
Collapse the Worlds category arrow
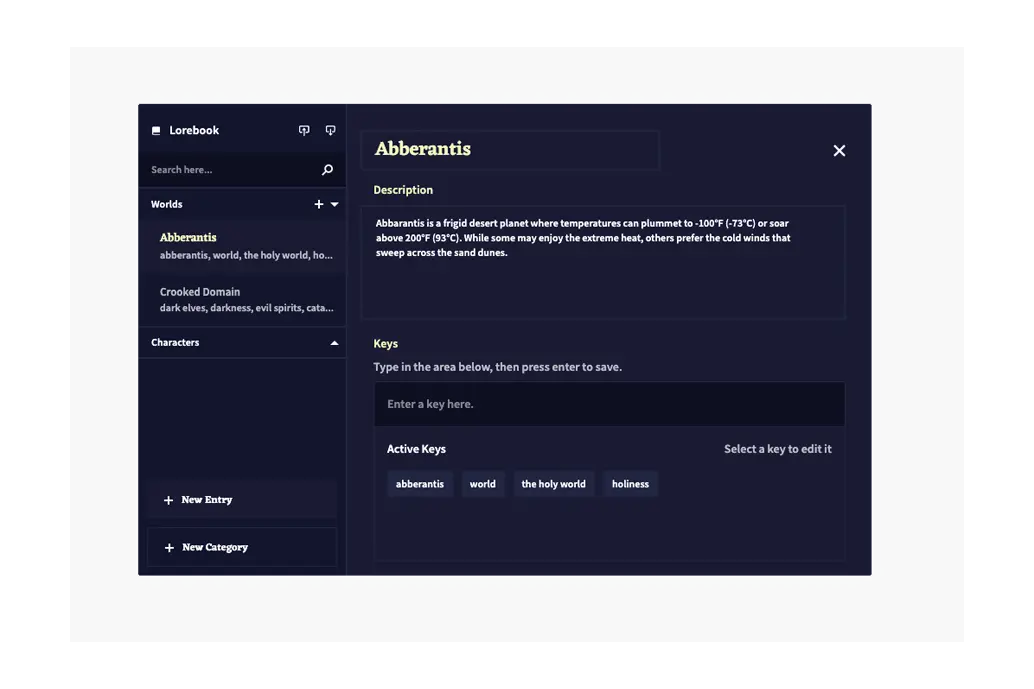tap(335, 204)
